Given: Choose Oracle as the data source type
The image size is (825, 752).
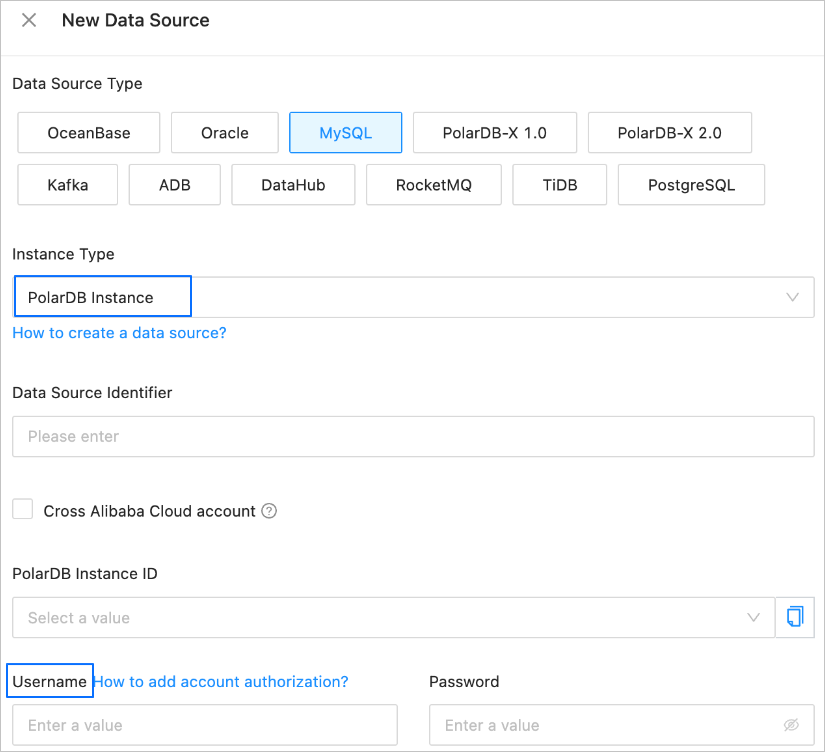Looking at the screenshot, I should click(x=225, y=133).
